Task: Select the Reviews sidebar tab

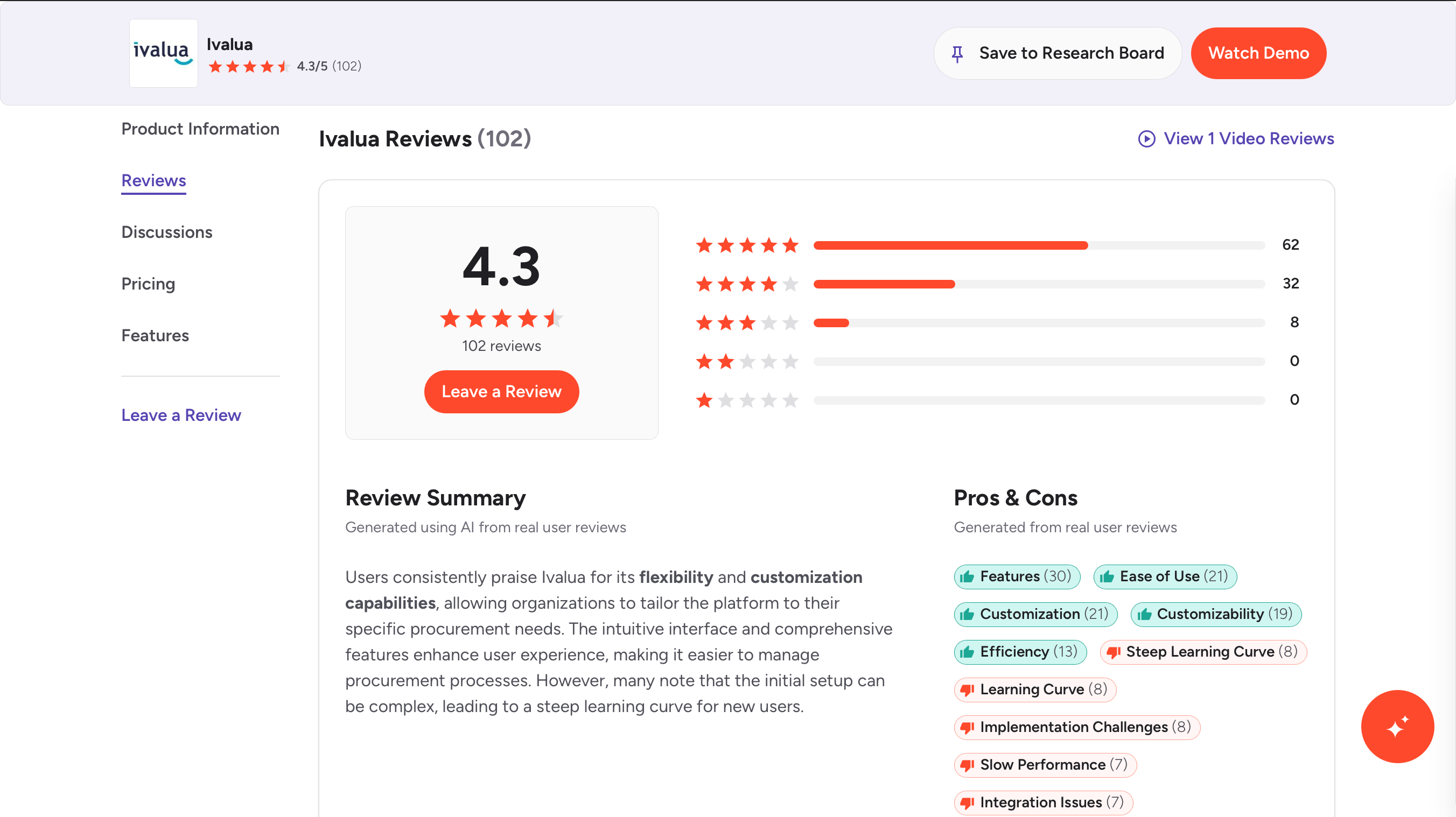Action: (154, 181)
